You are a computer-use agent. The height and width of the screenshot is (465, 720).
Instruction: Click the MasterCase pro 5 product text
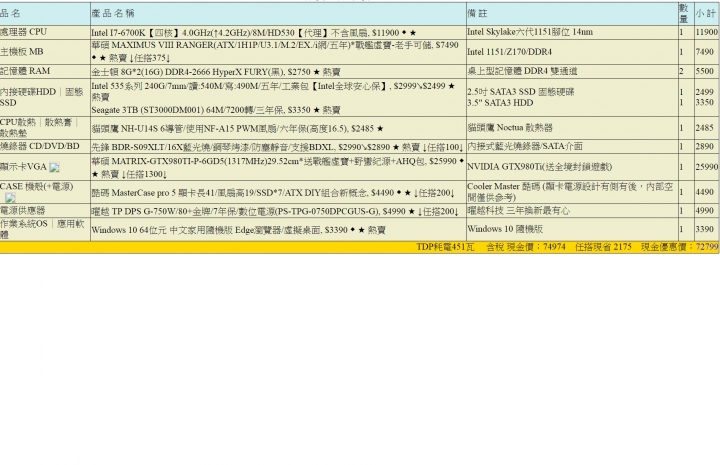[273, 193]
